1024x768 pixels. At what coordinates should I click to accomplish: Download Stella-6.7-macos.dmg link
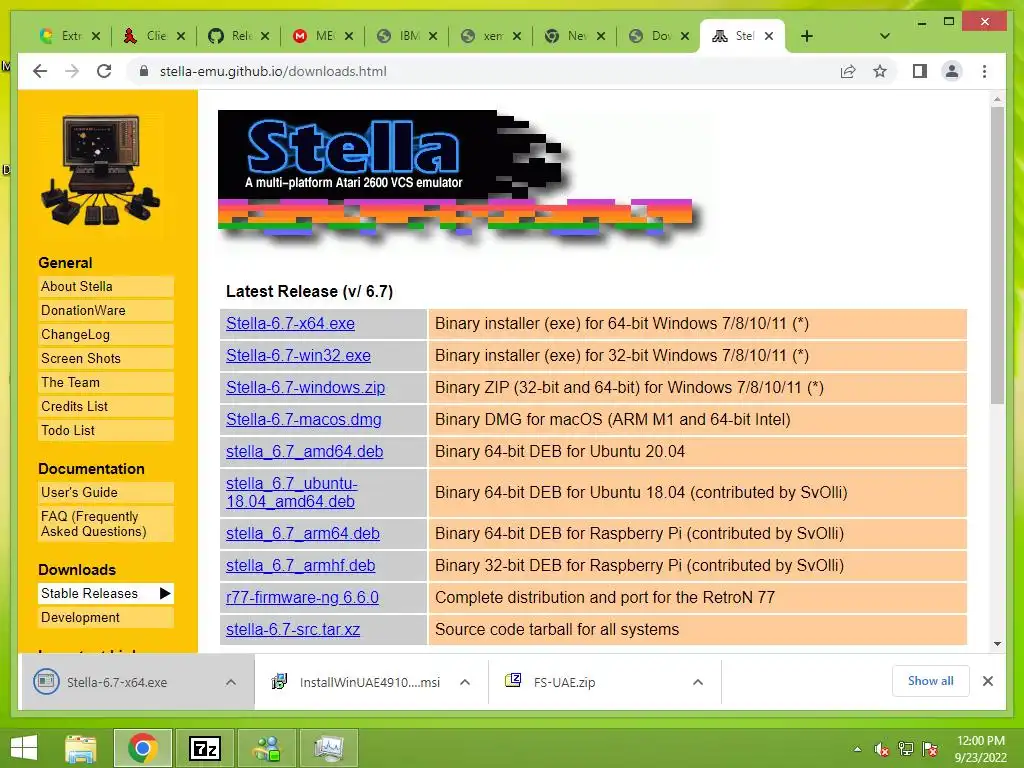click(x=304, y=419)
